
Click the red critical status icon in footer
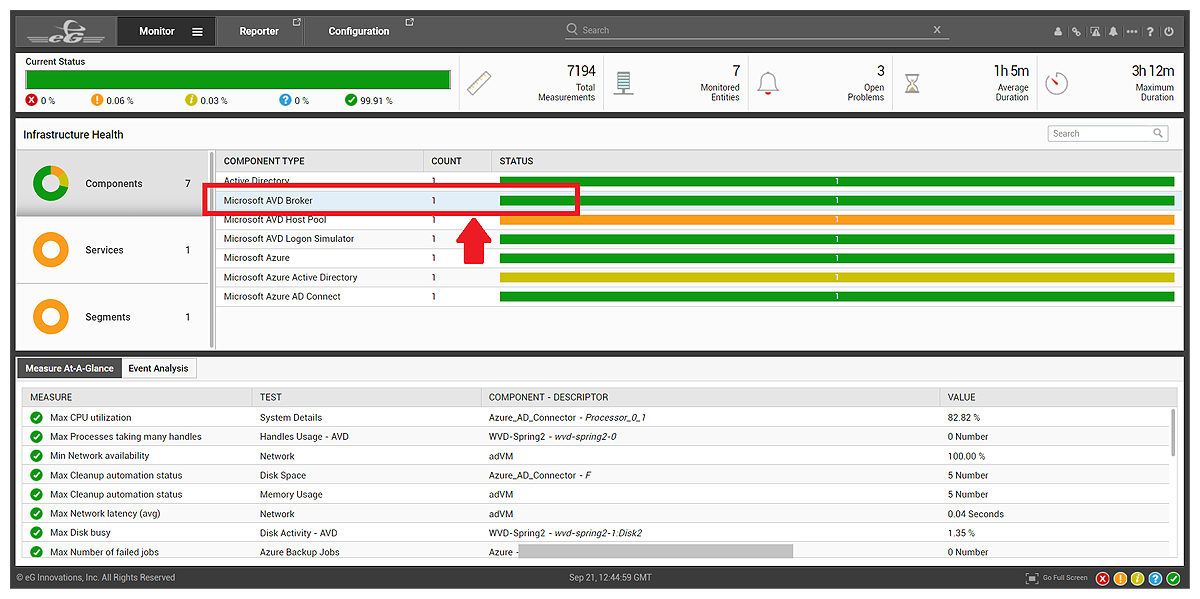point(1103,578)
